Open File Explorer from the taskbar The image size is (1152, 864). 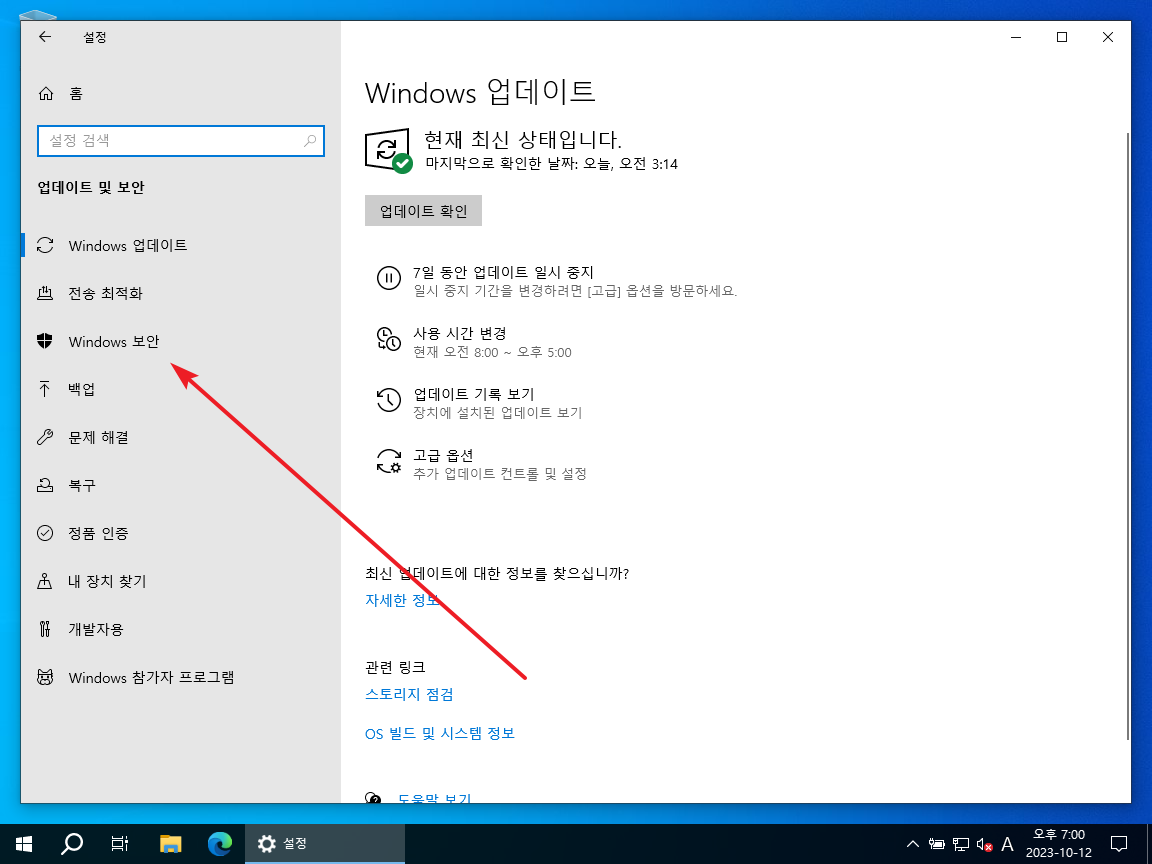pyautogui.click(x=170, y=843)
